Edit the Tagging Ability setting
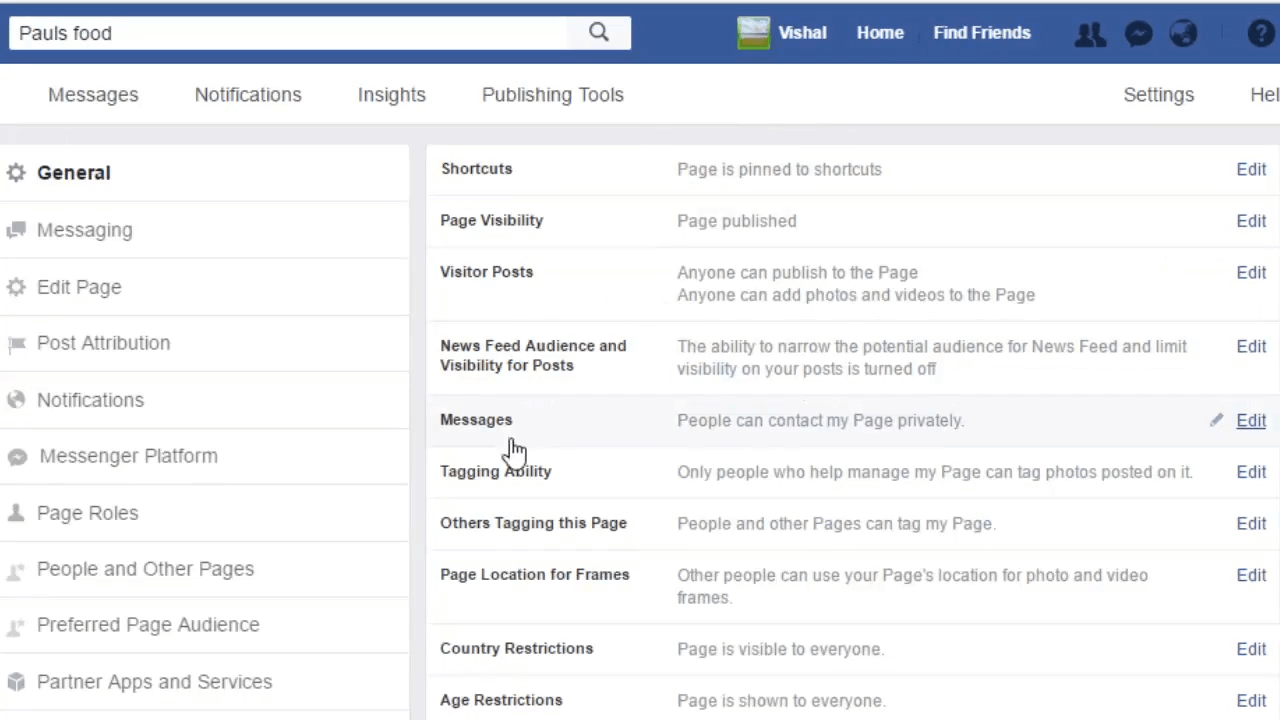Screen dimensions: 1280x720 (1251, 472)
